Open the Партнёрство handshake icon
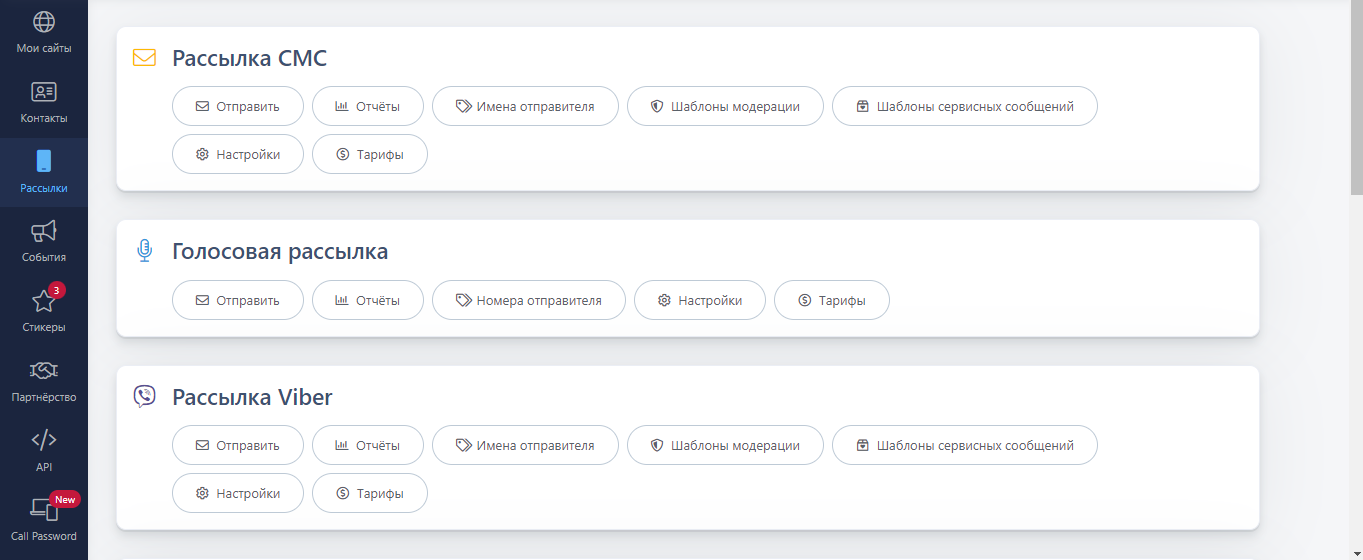The image size is (1363, 560). (44, 371)
